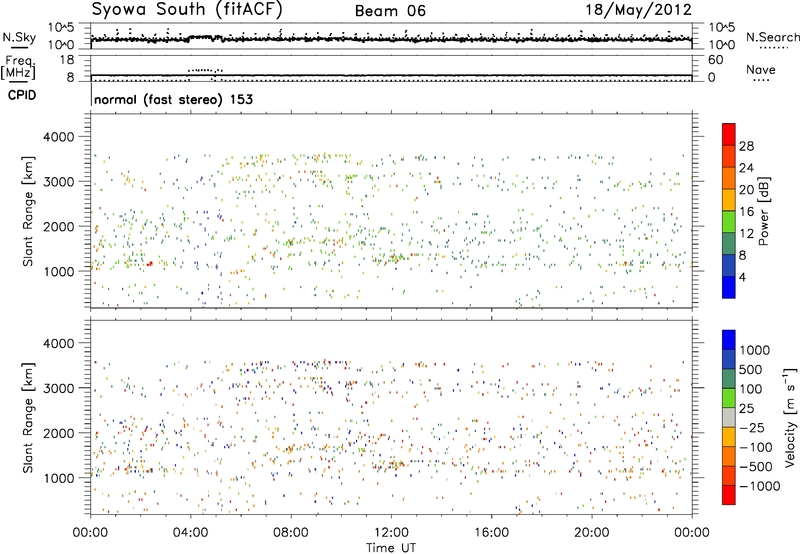Click the date '18/May/2012'
The image size is (800, 554).
point(638,10)
